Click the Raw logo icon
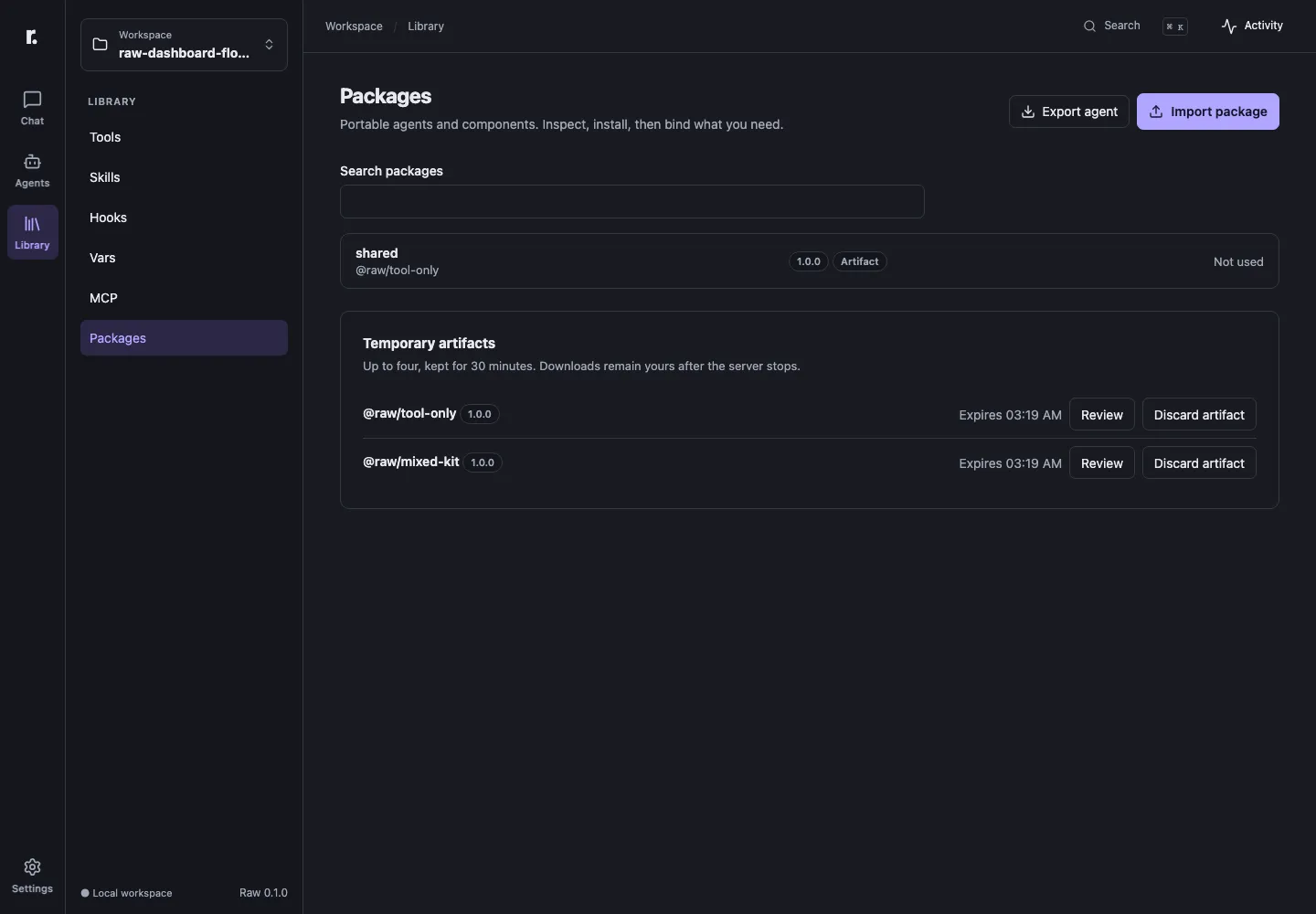 point(32,37)
